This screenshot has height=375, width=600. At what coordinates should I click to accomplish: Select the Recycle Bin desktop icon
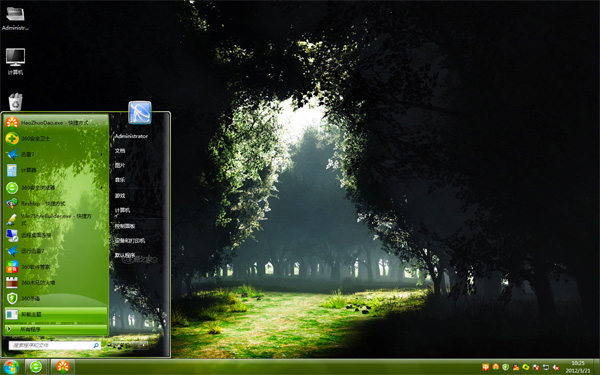click(x=15, y=102)
